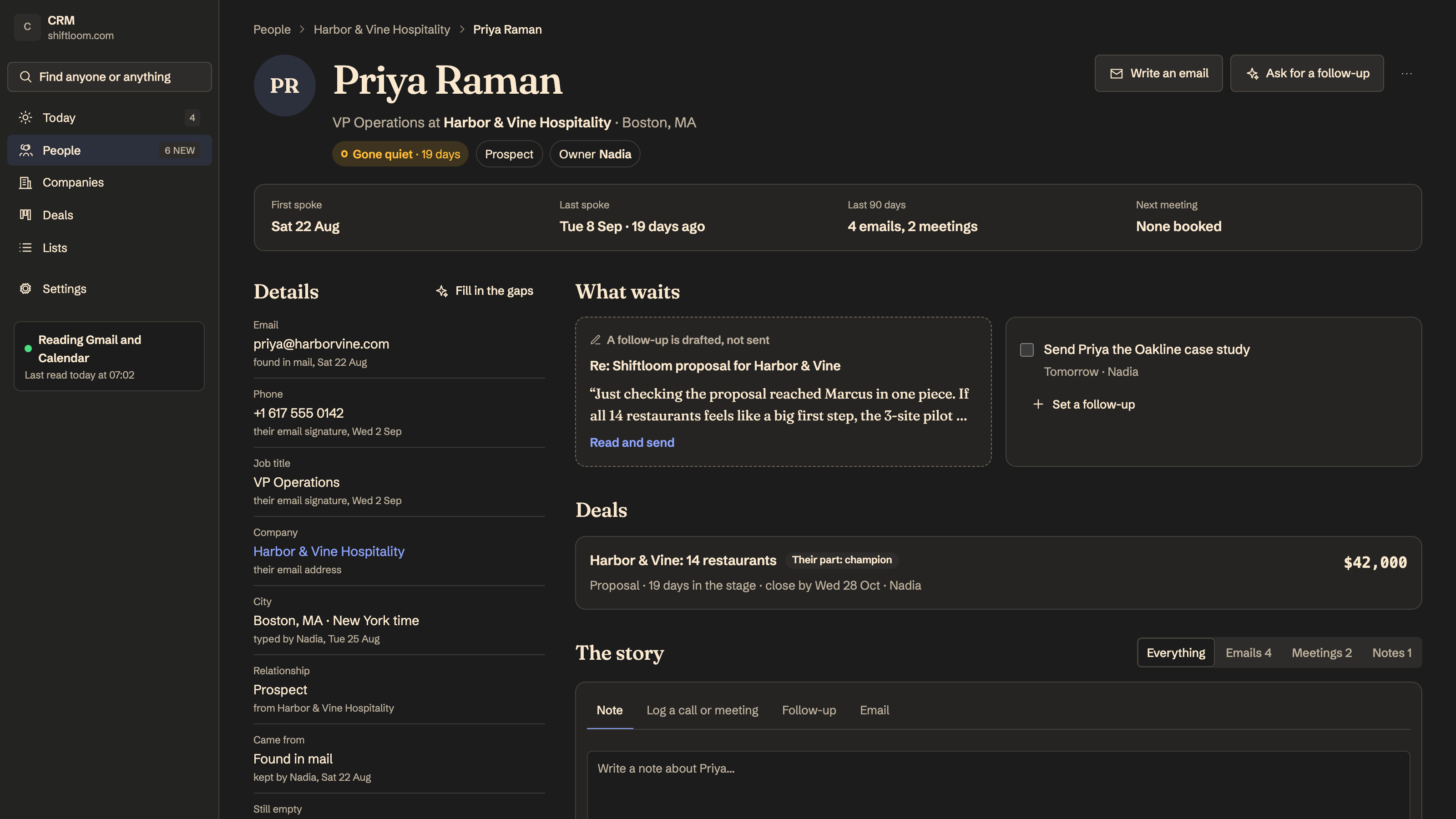This screenshot has height=819, width=1456.
Task: Click the None booked next meeting value
Action: 1178,227
